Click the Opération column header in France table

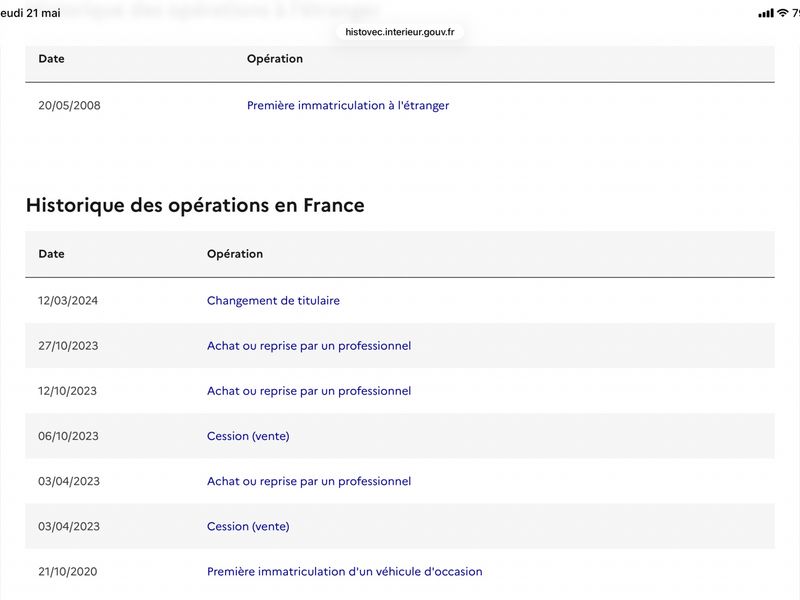235,254
